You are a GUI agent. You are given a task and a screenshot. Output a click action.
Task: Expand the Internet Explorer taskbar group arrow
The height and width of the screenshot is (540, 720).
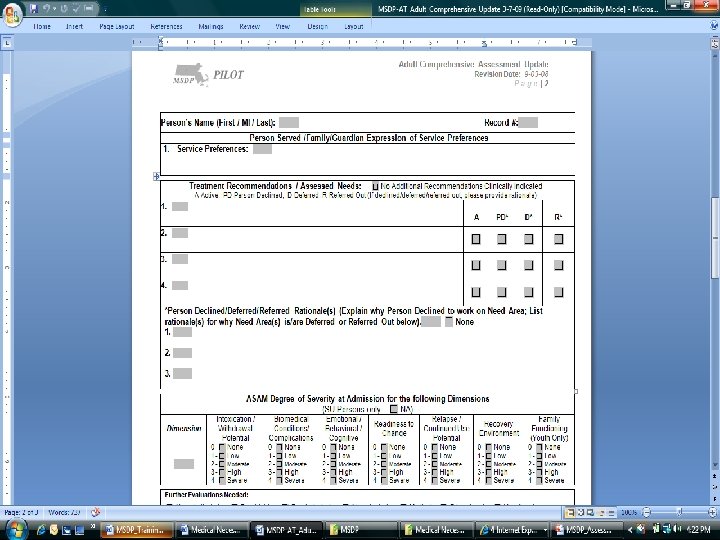545,530
